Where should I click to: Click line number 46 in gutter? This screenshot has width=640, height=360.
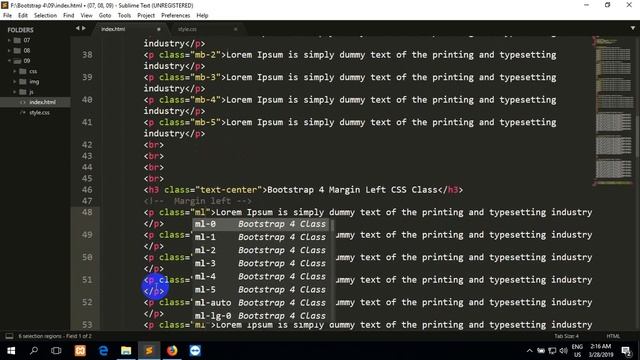click(87, 190)
